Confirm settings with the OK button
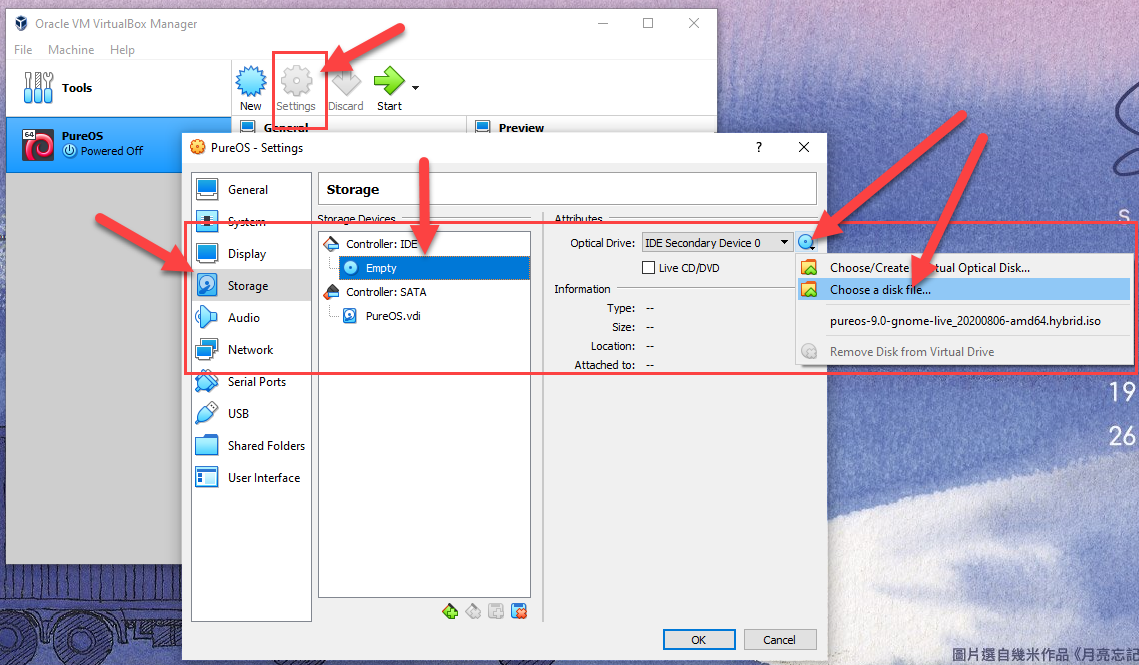Screen dimensions: 1139x665 click(x=699, y=640)
